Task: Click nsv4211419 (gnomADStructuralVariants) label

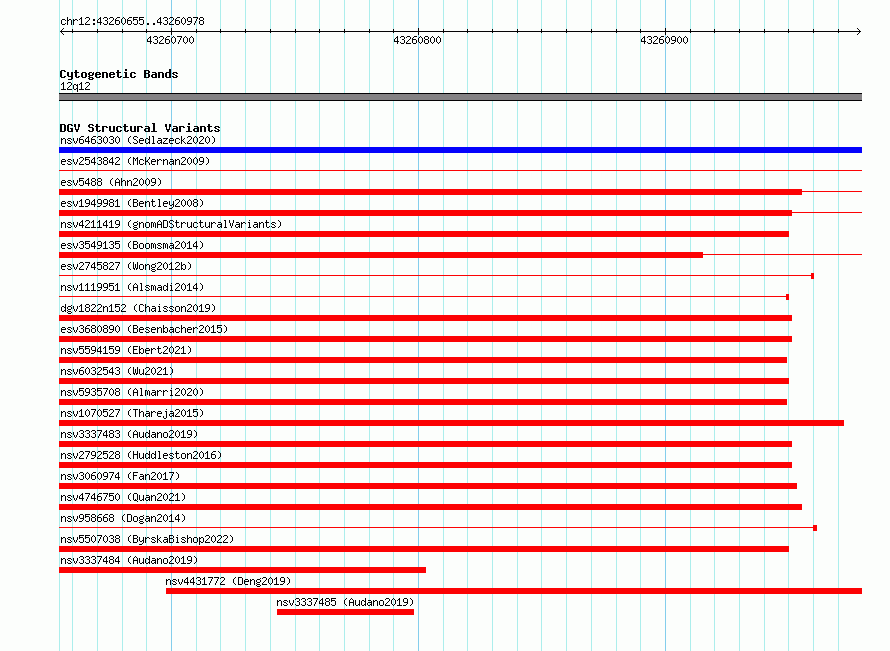Action: coord(171,224)
